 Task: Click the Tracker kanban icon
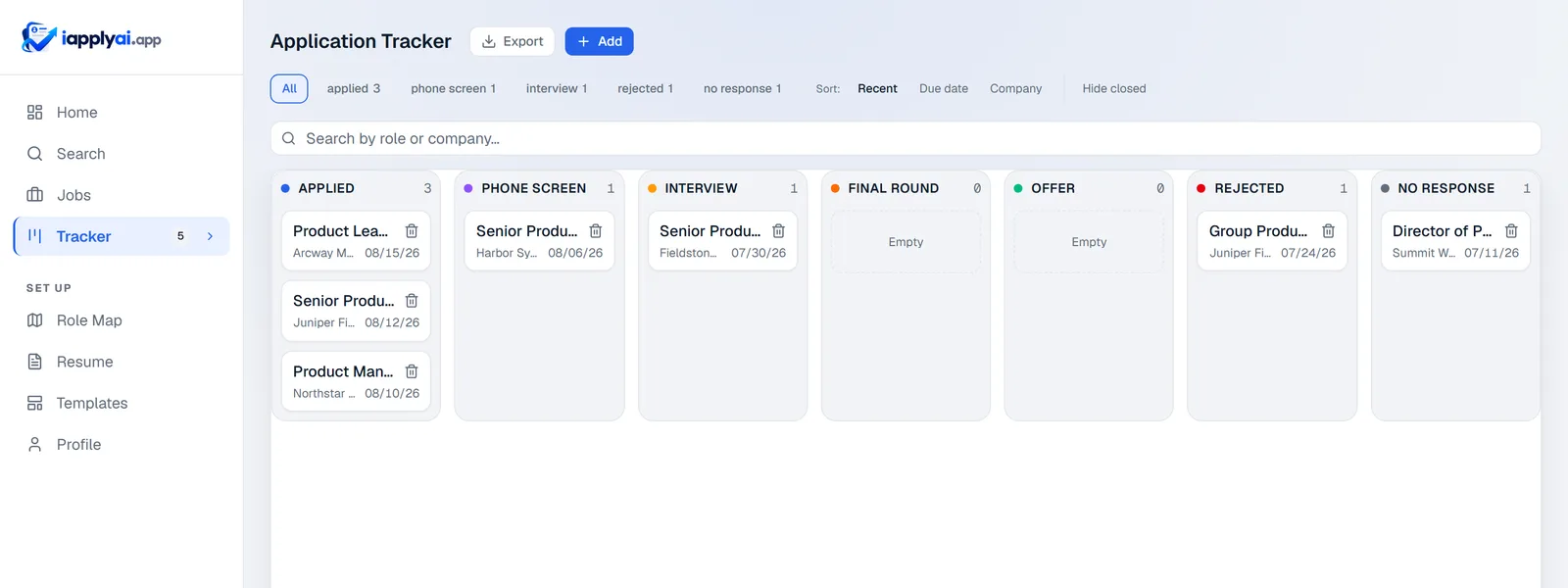35,236
